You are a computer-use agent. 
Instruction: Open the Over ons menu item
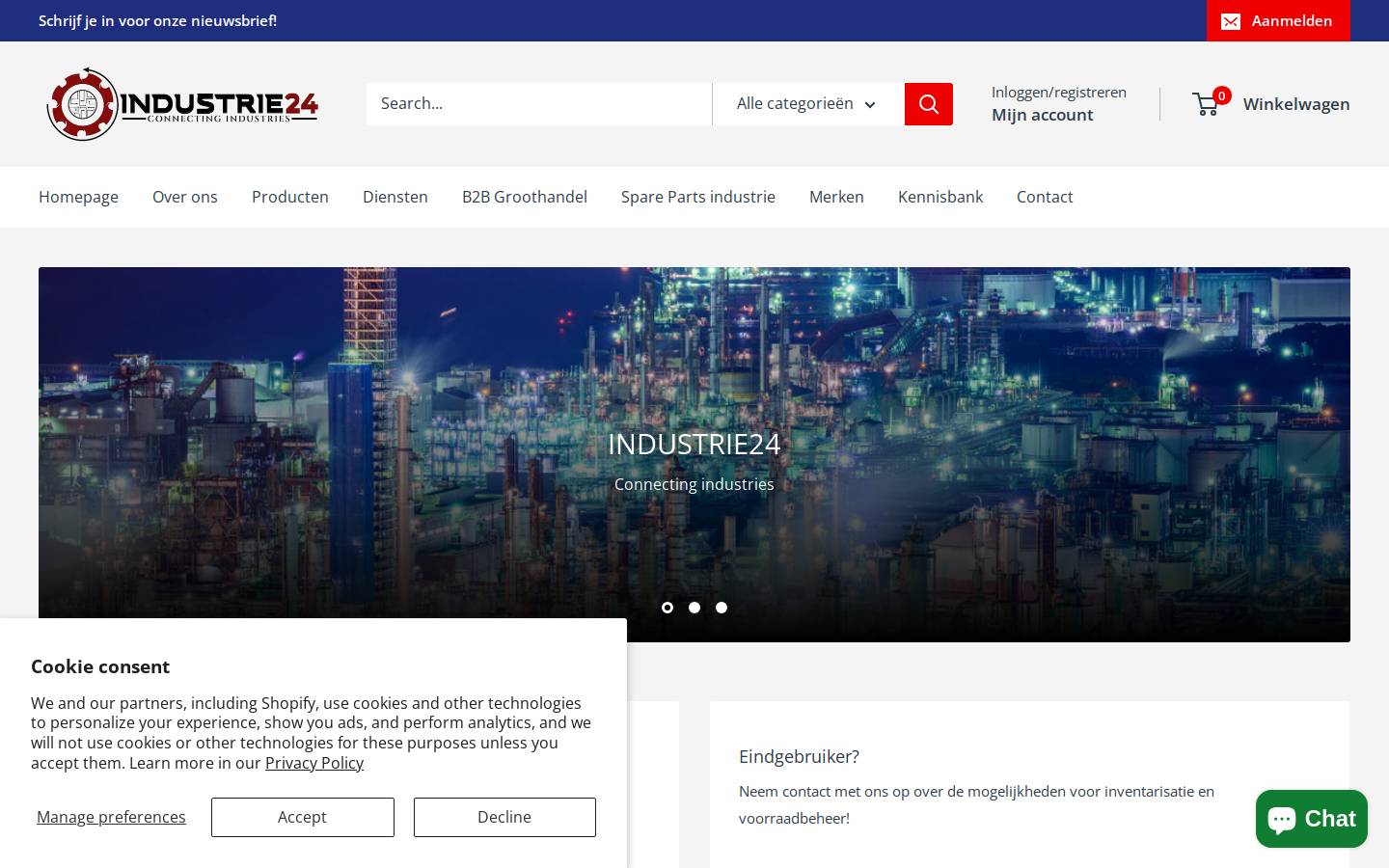pos(185,197)
